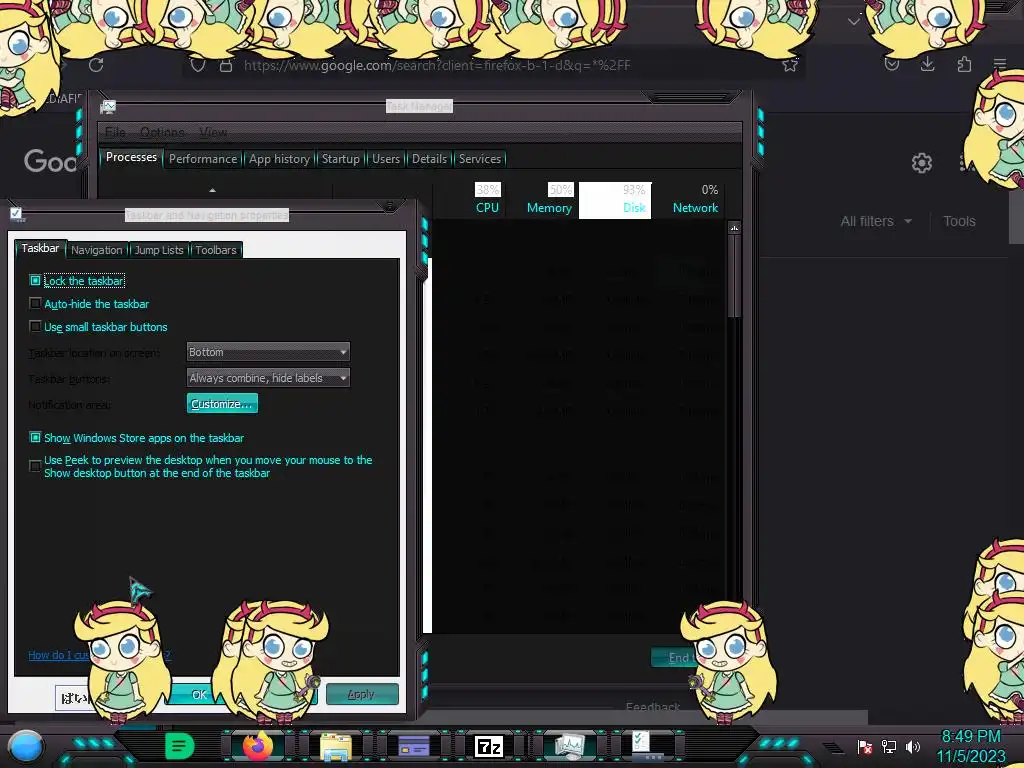1024x768 pixels.
Task: Open the purple window app on taskbar
Action: 414,746
